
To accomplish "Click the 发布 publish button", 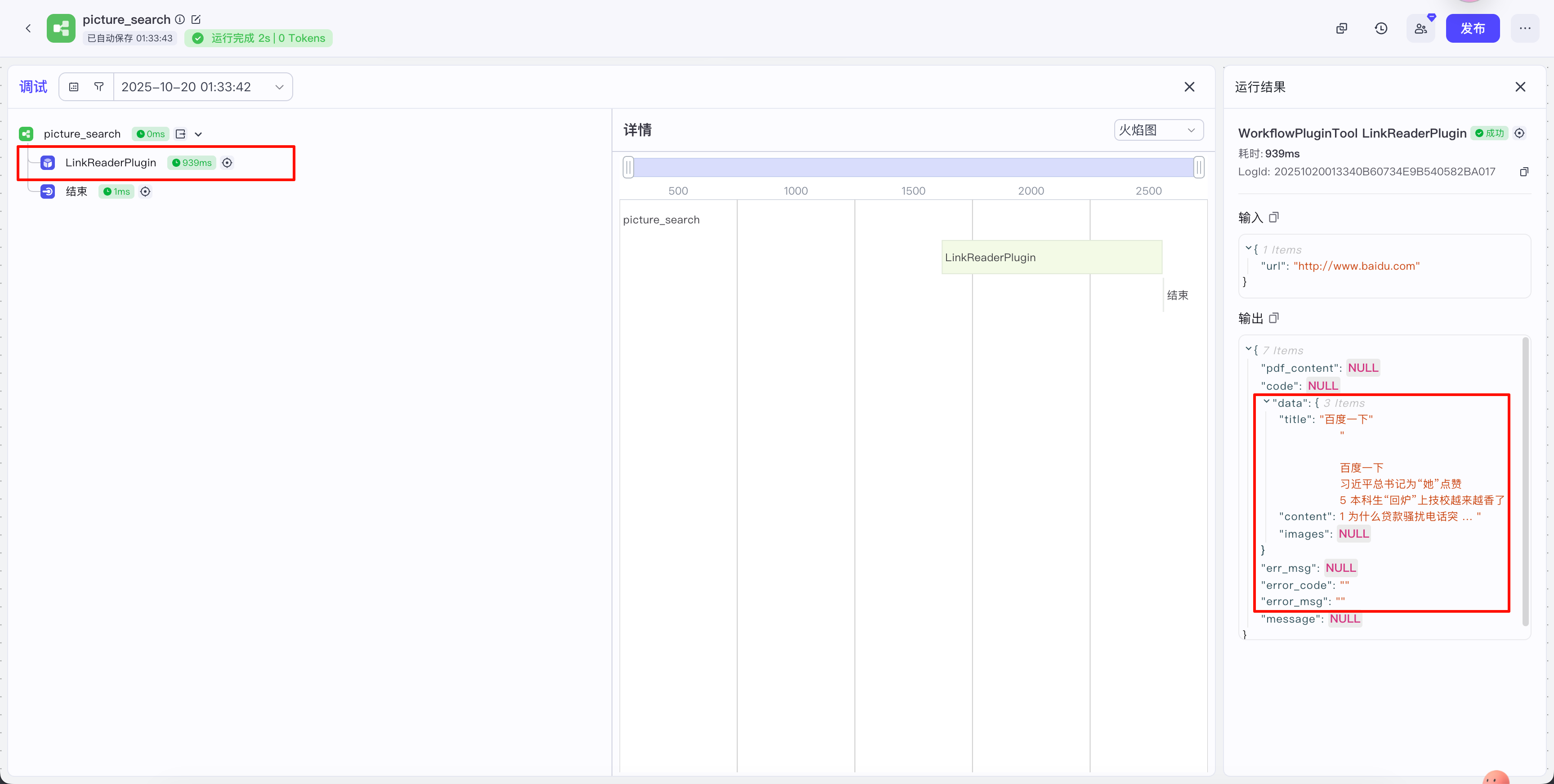I will (x=1472, y=28).
